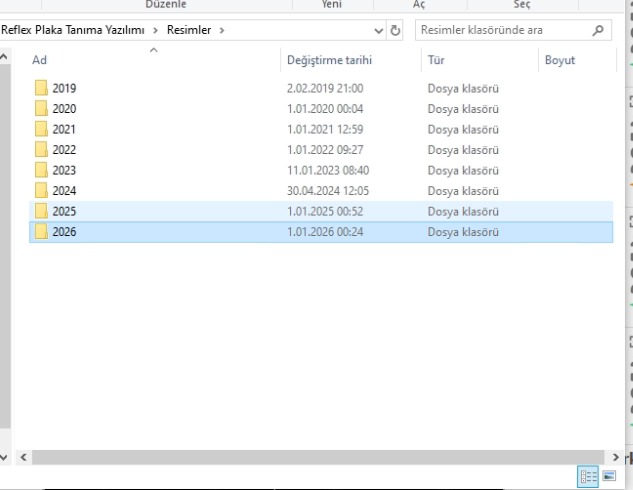Click the Resimler breadcrumb
This screenshot has width=633, height=490.
click(x=189, y=30)
